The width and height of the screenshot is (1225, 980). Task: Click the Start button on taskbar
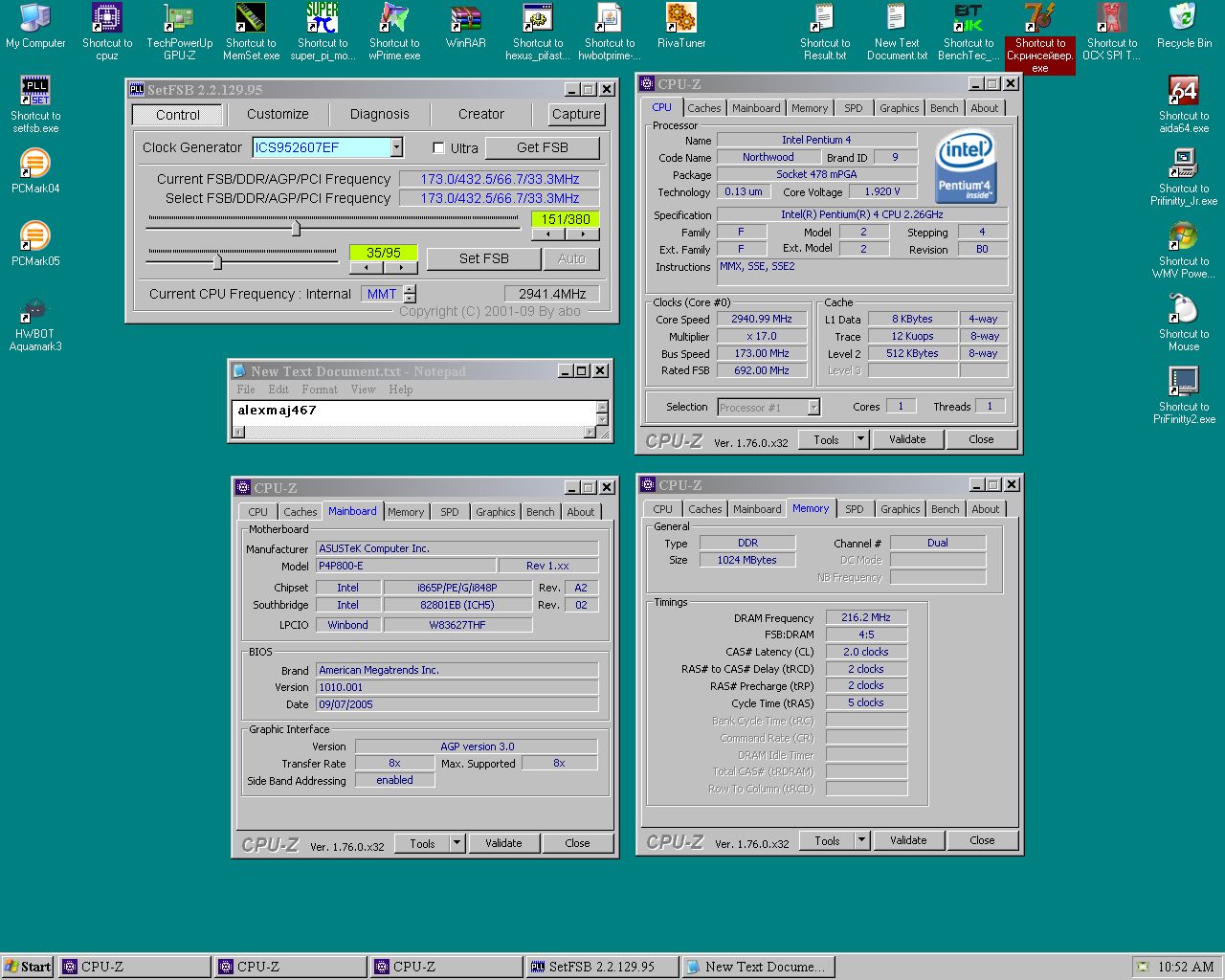pyautogui.click(x=27, y=967)
